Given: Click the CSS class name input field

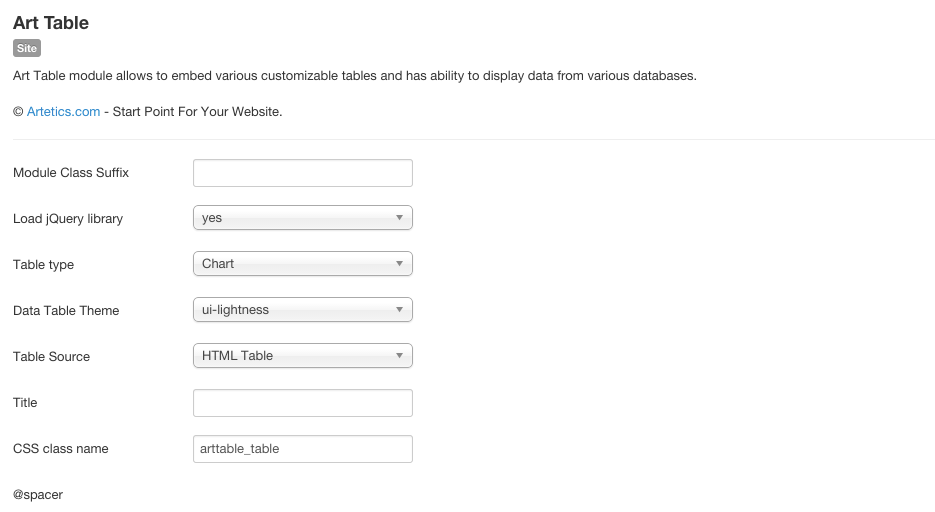Looking at the screenshot, I should click(x=303, y=449).
